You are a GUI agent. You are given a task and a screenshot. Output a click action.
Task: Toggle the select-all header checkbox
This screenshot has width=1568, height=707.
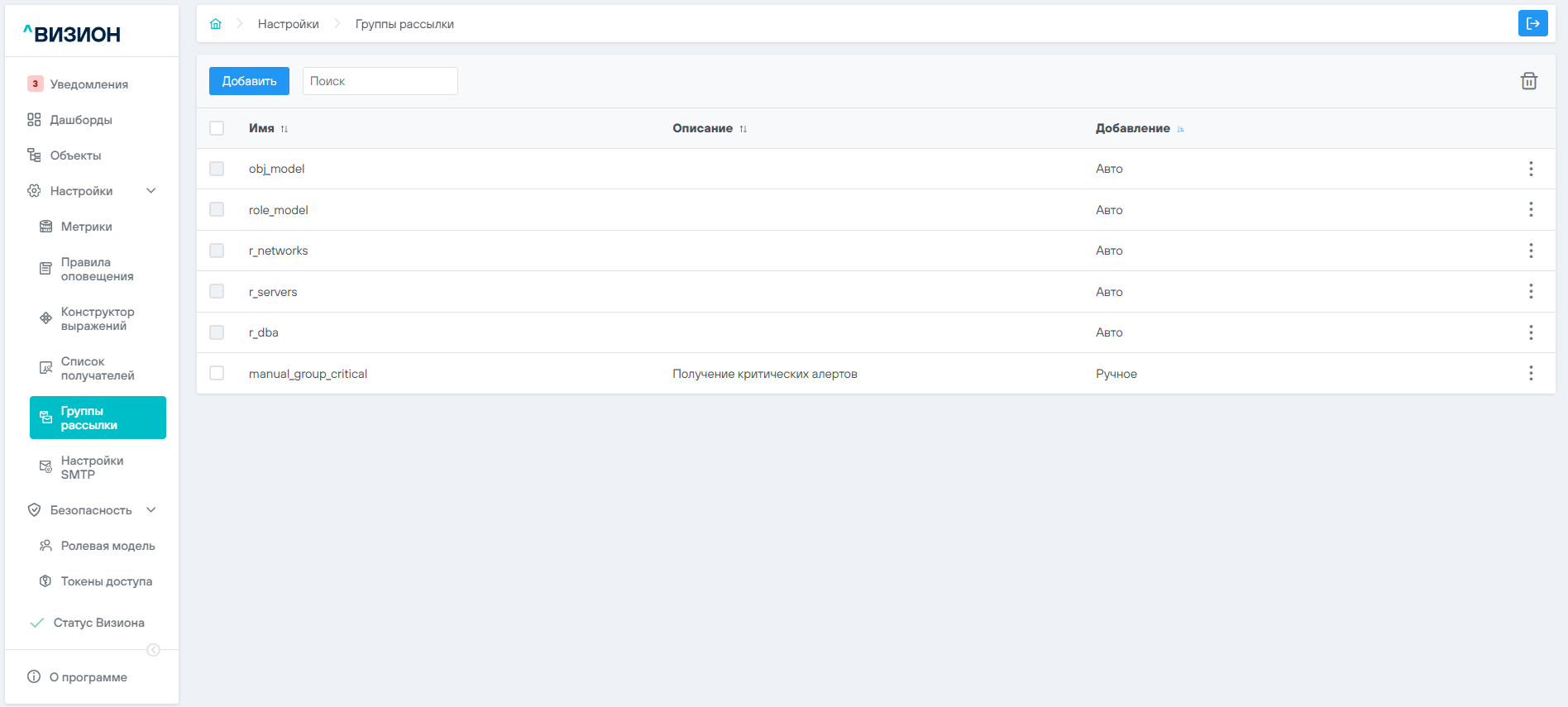tap(217, 128)
